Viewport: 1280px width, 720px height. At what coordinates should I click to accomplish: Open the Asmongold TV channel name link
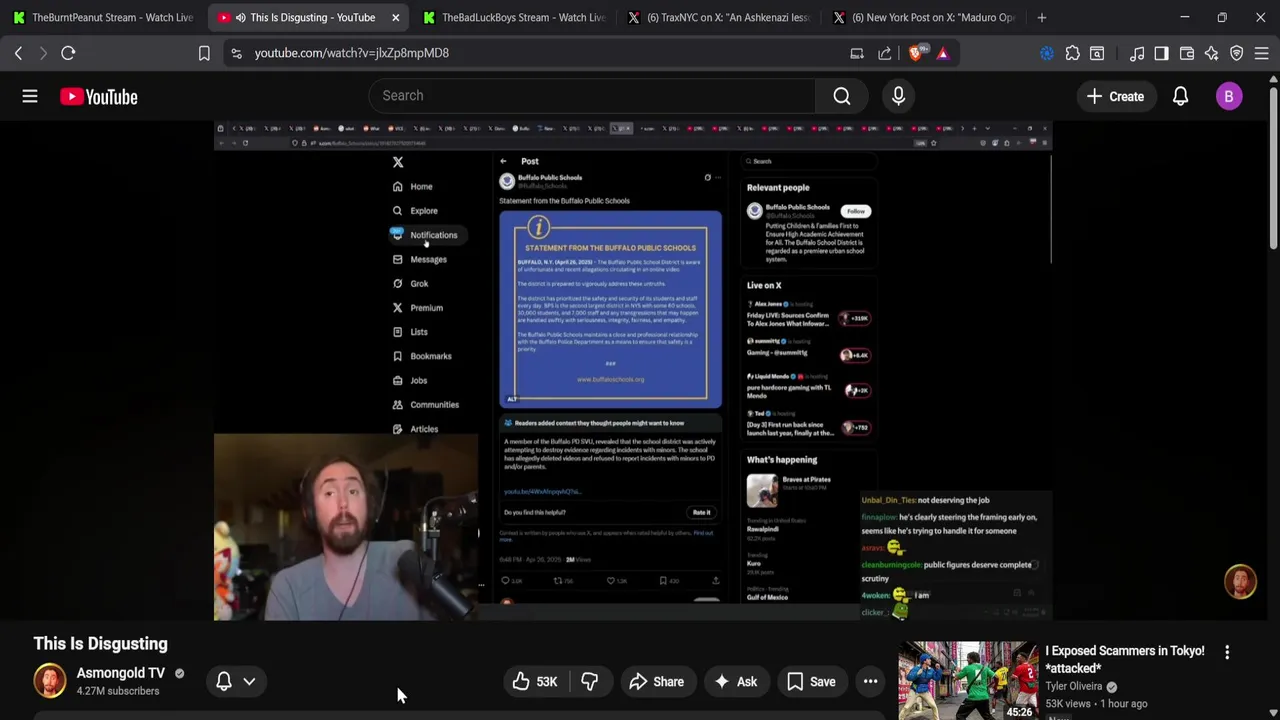[x=120, y=673]
